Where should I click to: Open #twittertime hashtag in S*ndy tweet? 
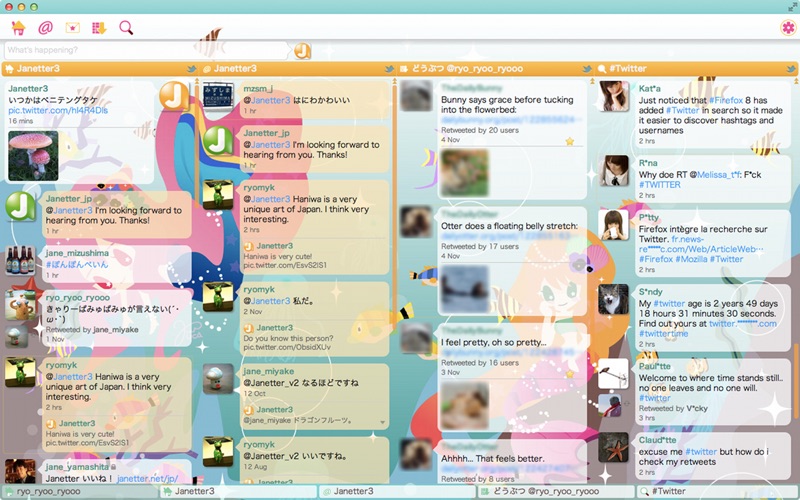click(x=663, y=334)
